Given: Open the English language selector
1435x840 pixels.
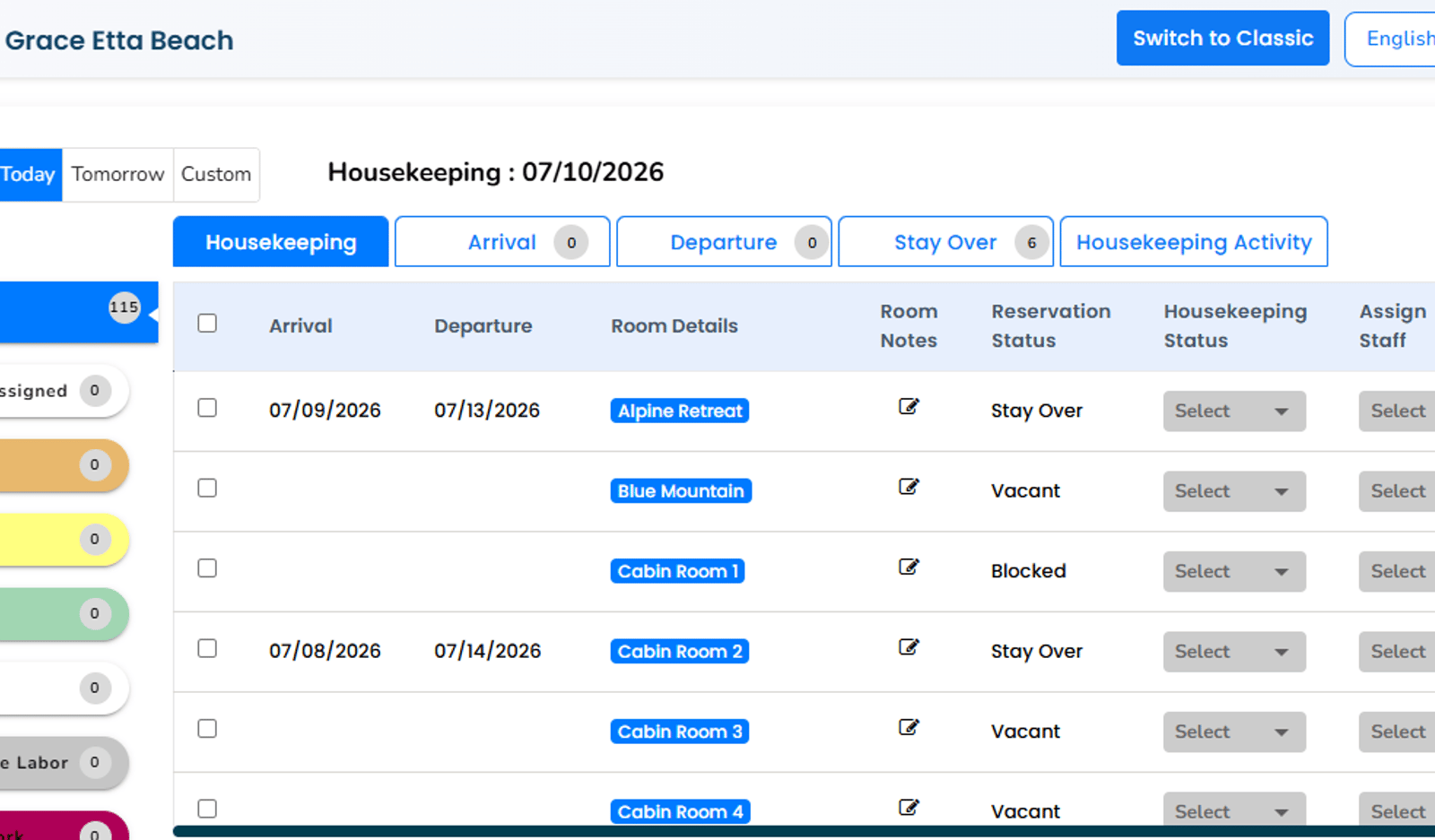Looking at the screenshot, I should pos(1392,39).
